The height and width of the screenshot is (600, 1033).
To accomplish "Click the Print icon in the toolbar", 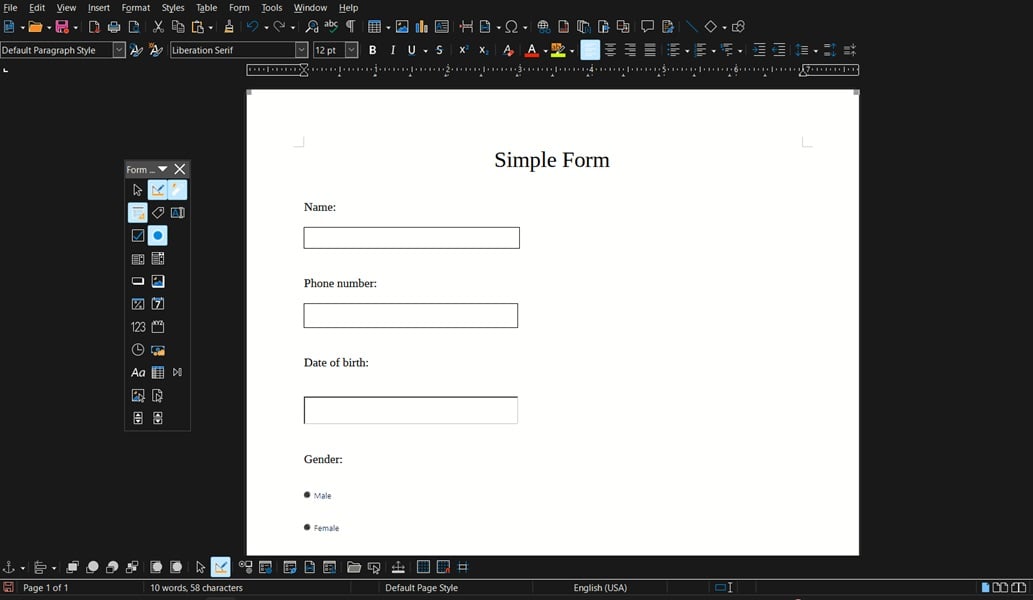I will click(x=114, y=26).
